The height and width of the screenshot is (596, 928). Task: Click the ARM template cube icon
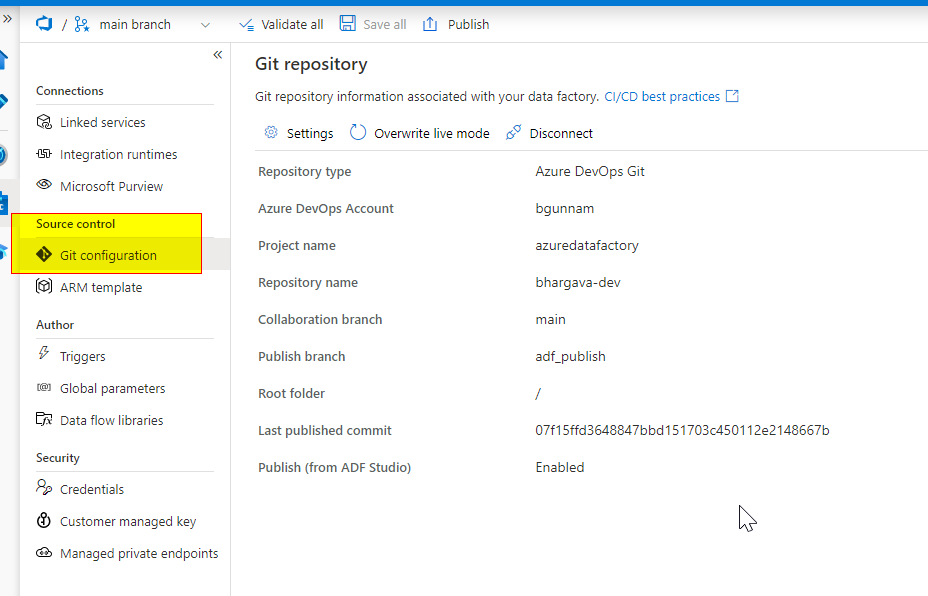click(x=44, y=286)
